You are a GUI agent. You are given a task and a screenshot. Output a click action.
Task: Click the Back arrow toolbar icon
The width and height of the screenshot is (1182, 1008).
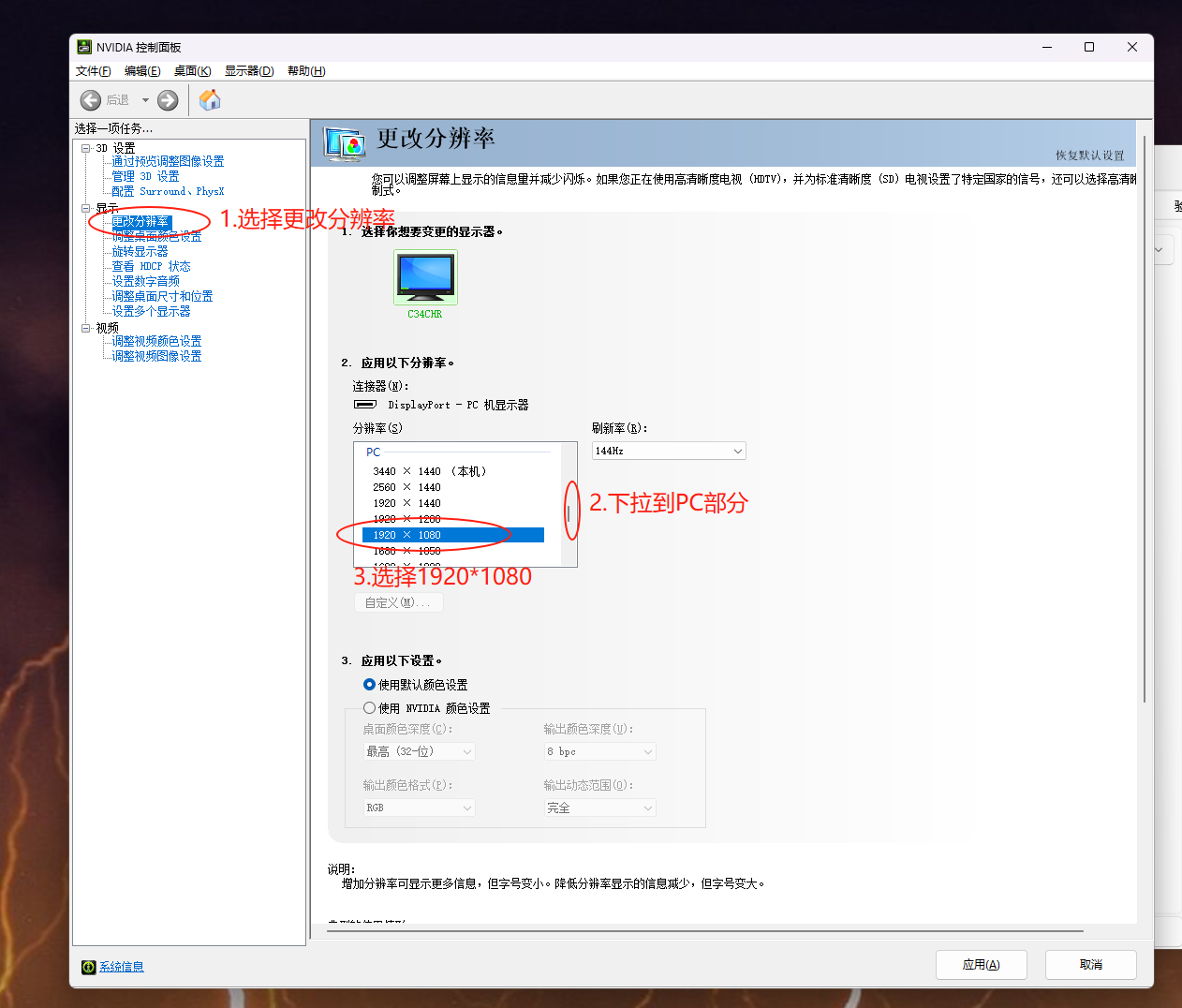coord(91,100)
